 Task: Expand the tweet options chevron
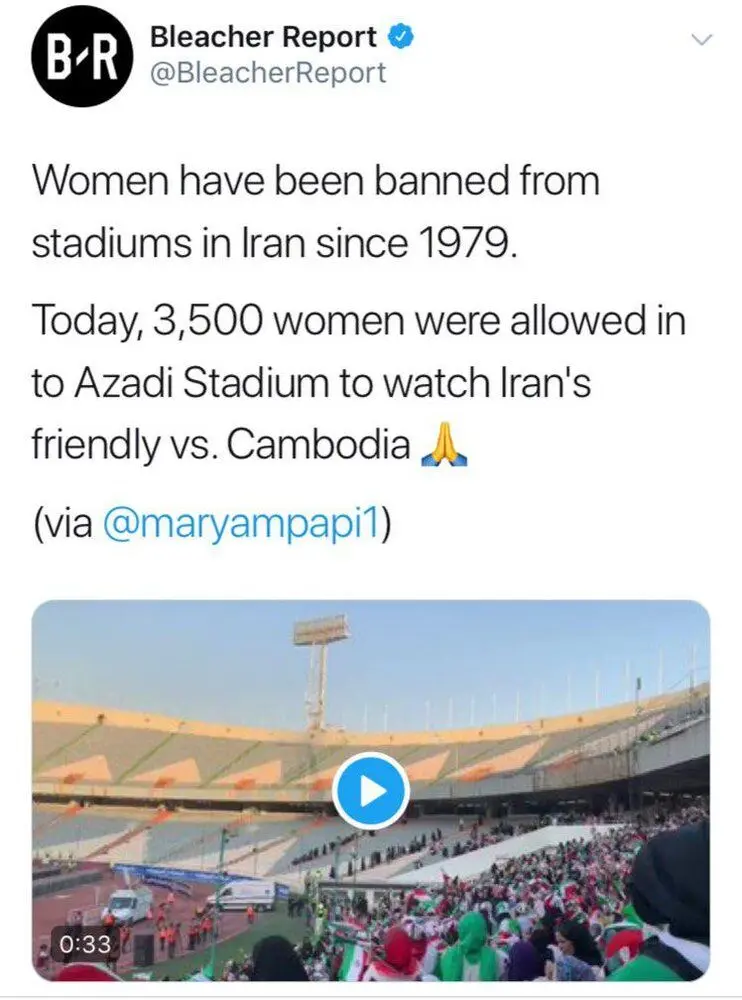pyautogui.click(x=701, y=40)
